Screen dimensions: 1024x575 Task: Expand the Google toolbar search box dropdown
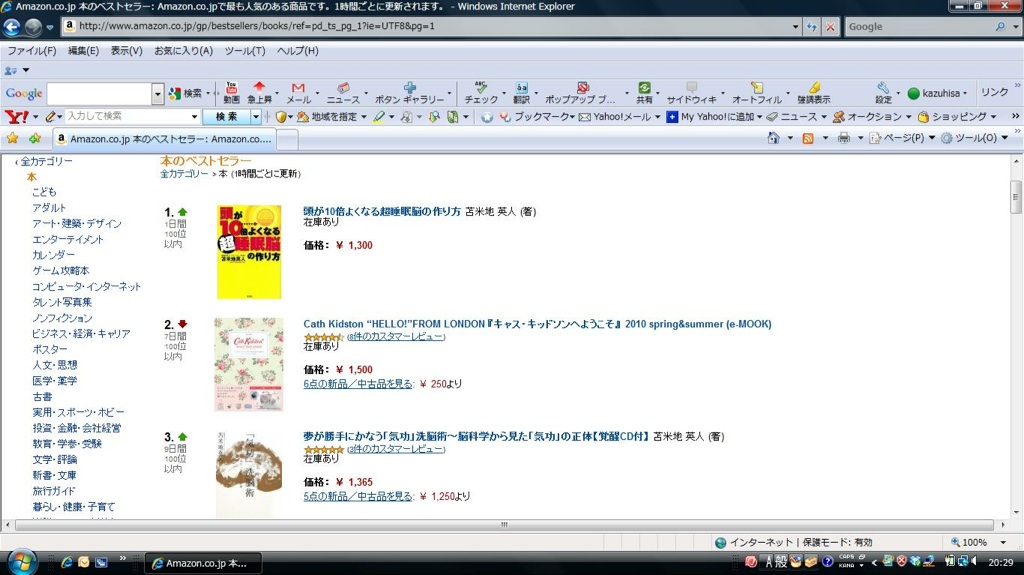157,93
